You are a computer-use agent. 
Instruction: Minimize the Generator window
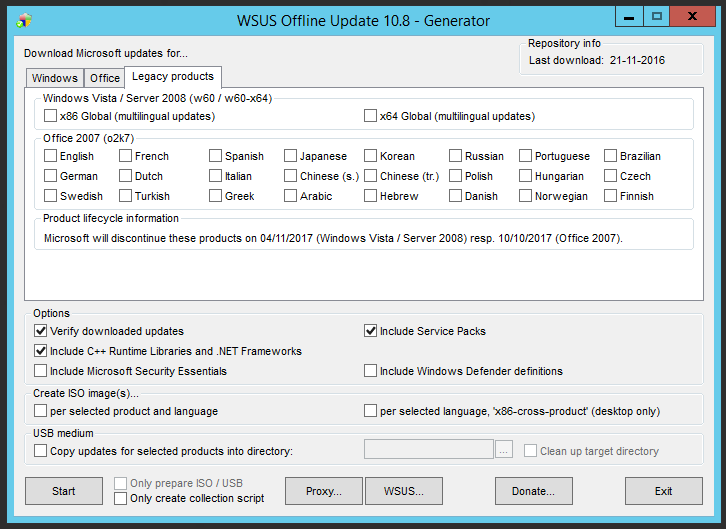coord(629,17)
